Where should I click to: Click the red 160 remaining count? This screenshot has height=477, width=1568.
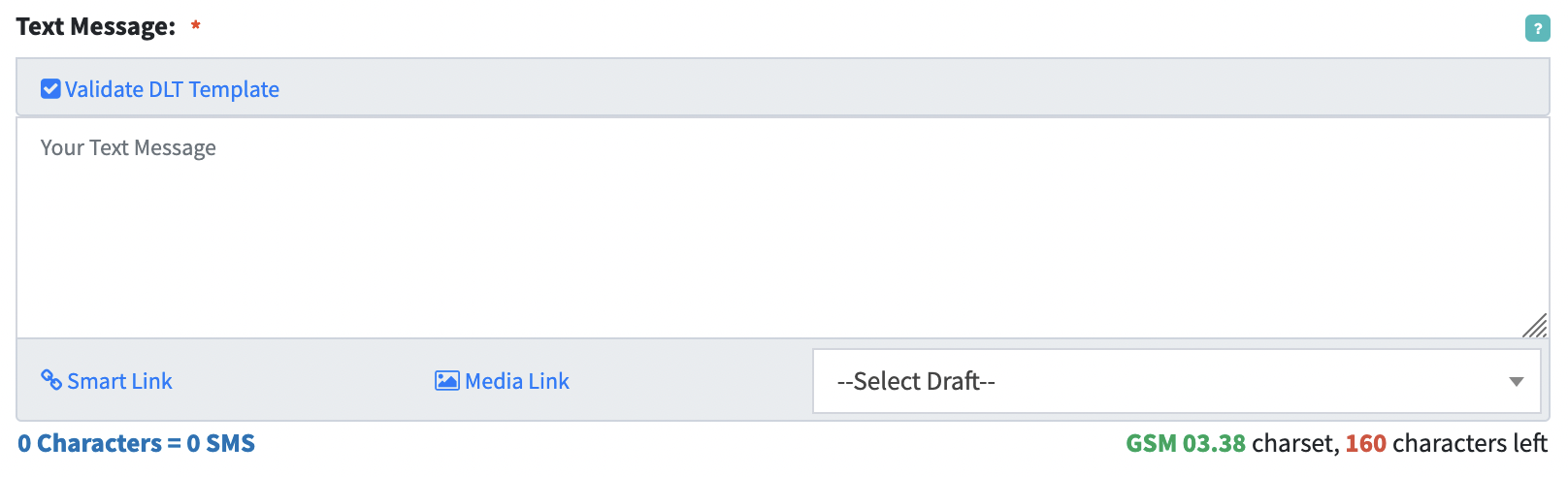tap(1365, 443)
